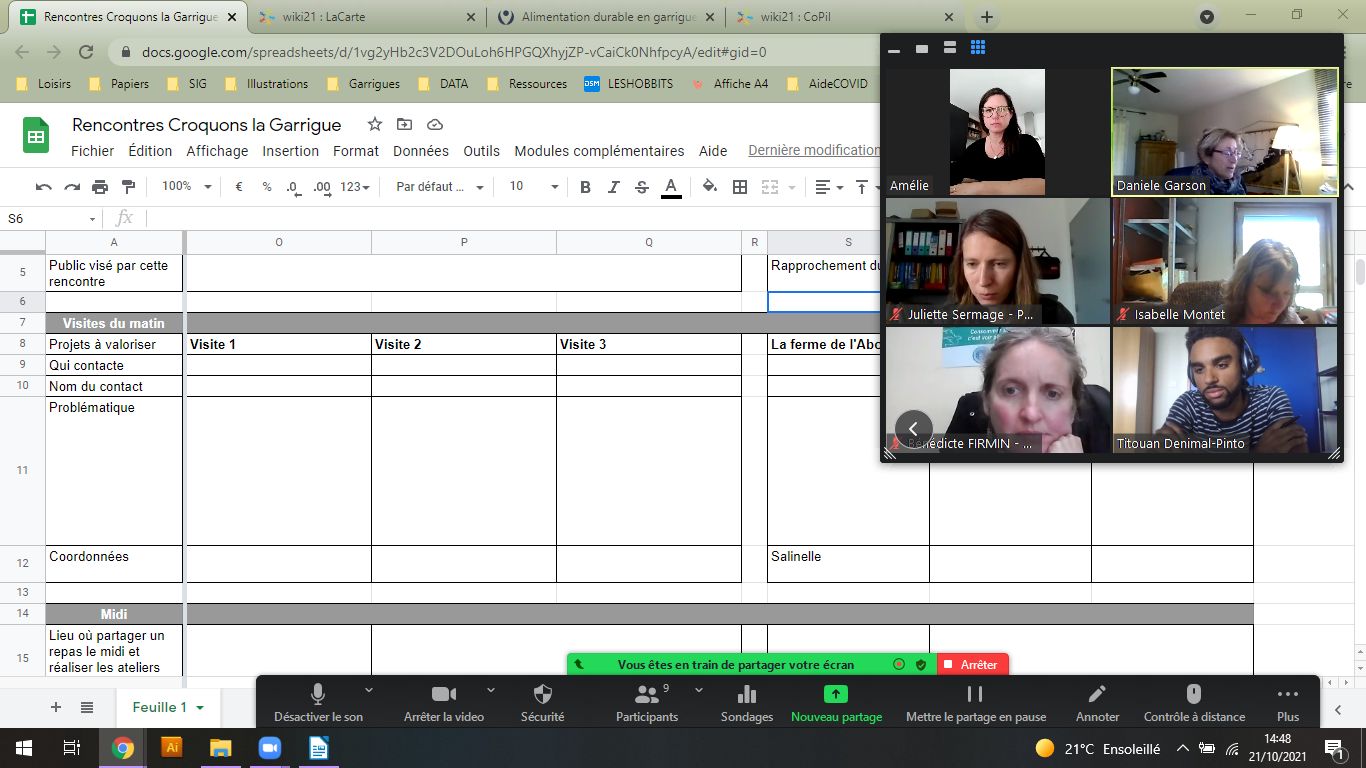Viewport: 1366px width, 768px height.
Task: Open the Garrigues bookmark folder
Action: click(363, 84)
